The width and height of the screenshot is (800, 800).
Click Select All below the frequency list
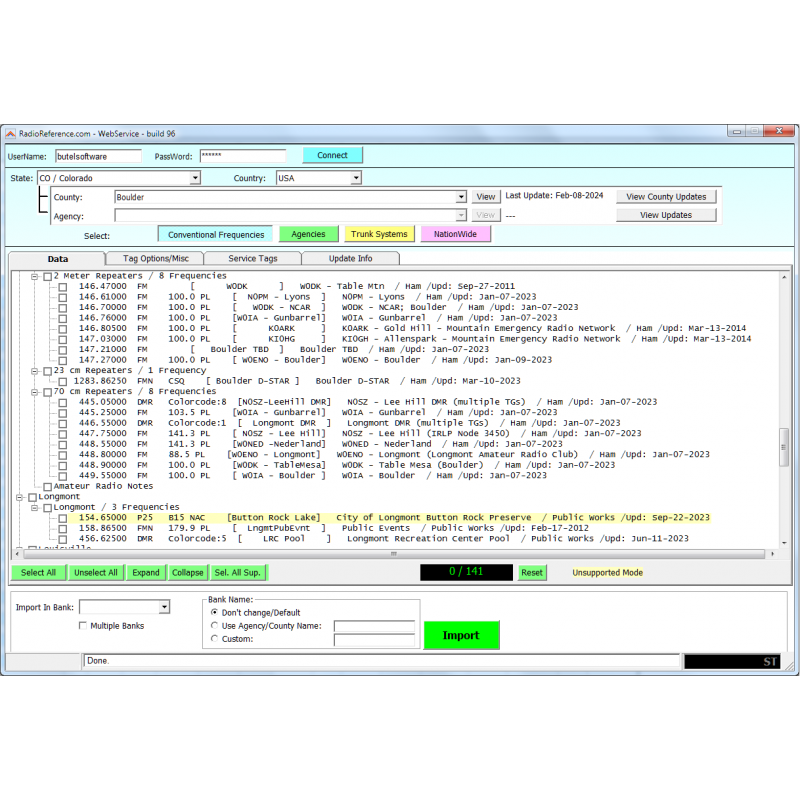pos(38,572)
